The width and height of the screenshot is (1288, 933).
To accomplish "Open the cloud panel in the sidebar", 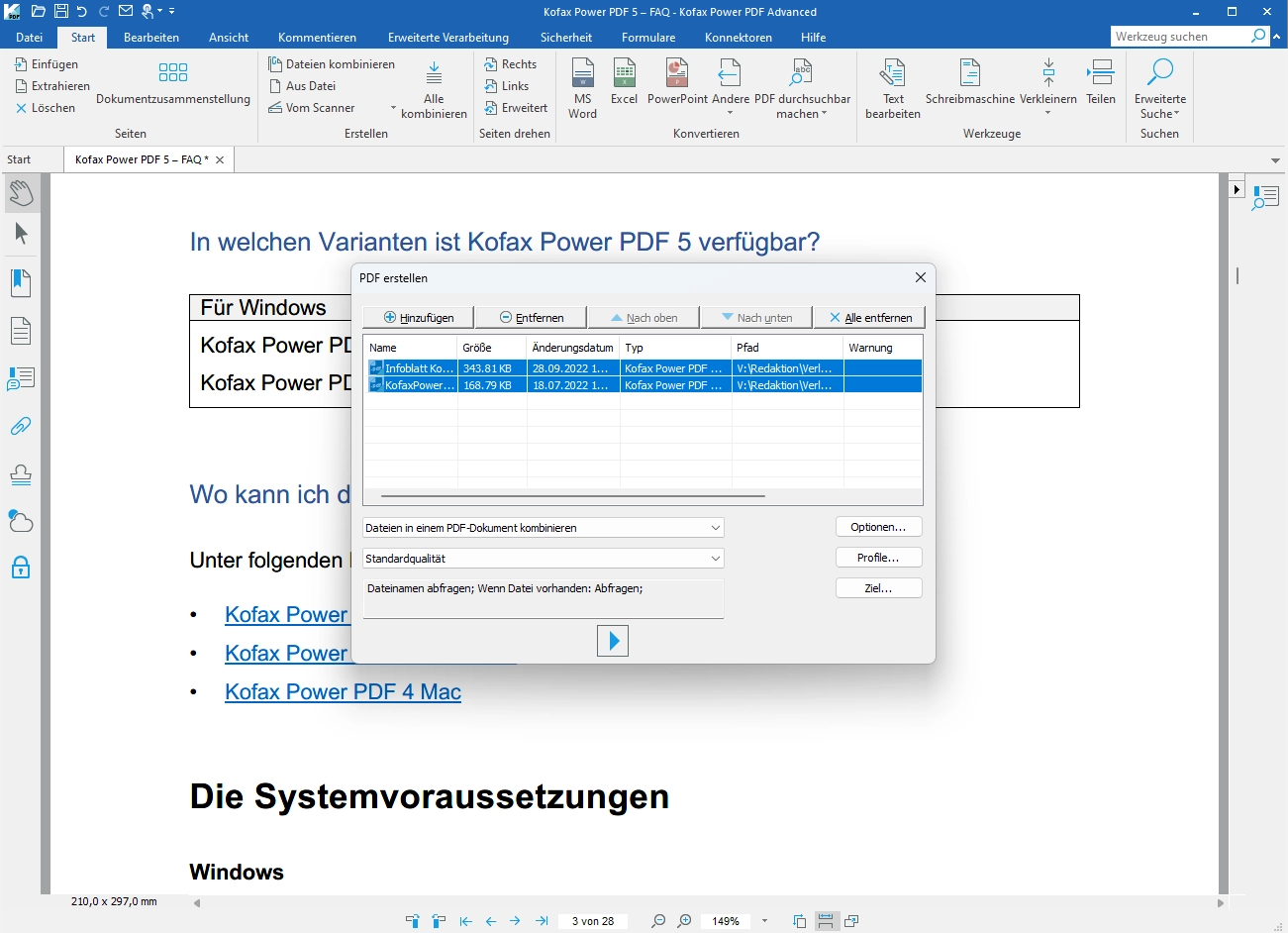I will [21, 521].
